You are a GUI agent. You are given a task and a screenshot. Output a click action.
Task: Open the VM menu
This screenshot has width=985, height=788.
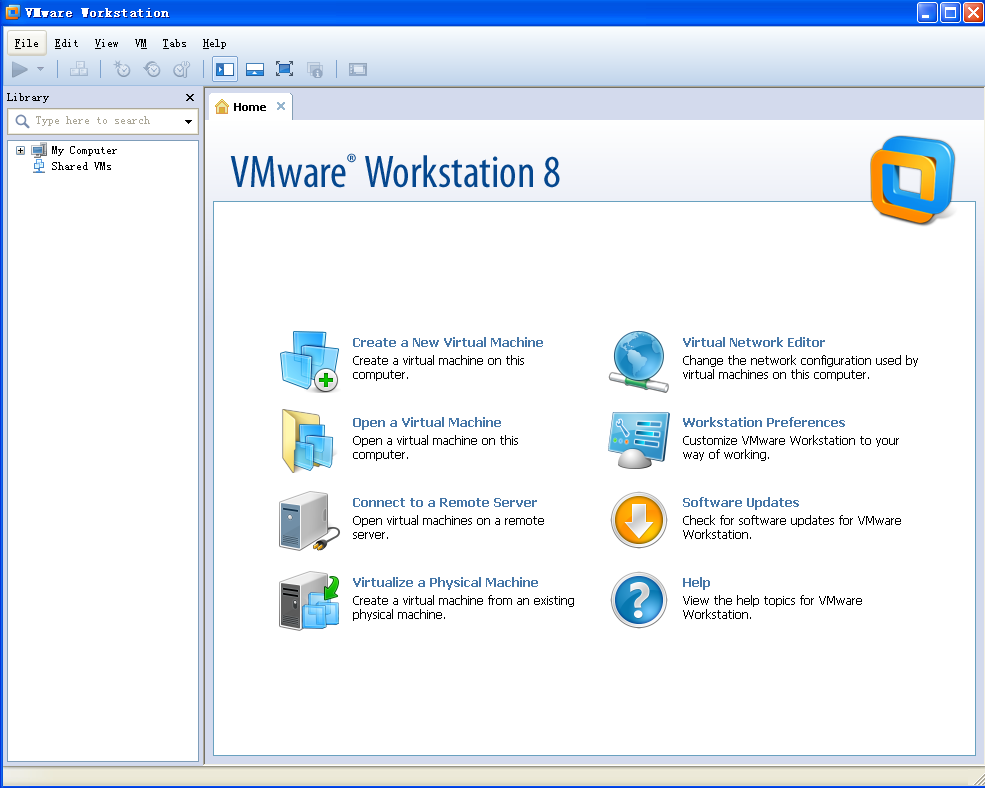tap(141, 43)
